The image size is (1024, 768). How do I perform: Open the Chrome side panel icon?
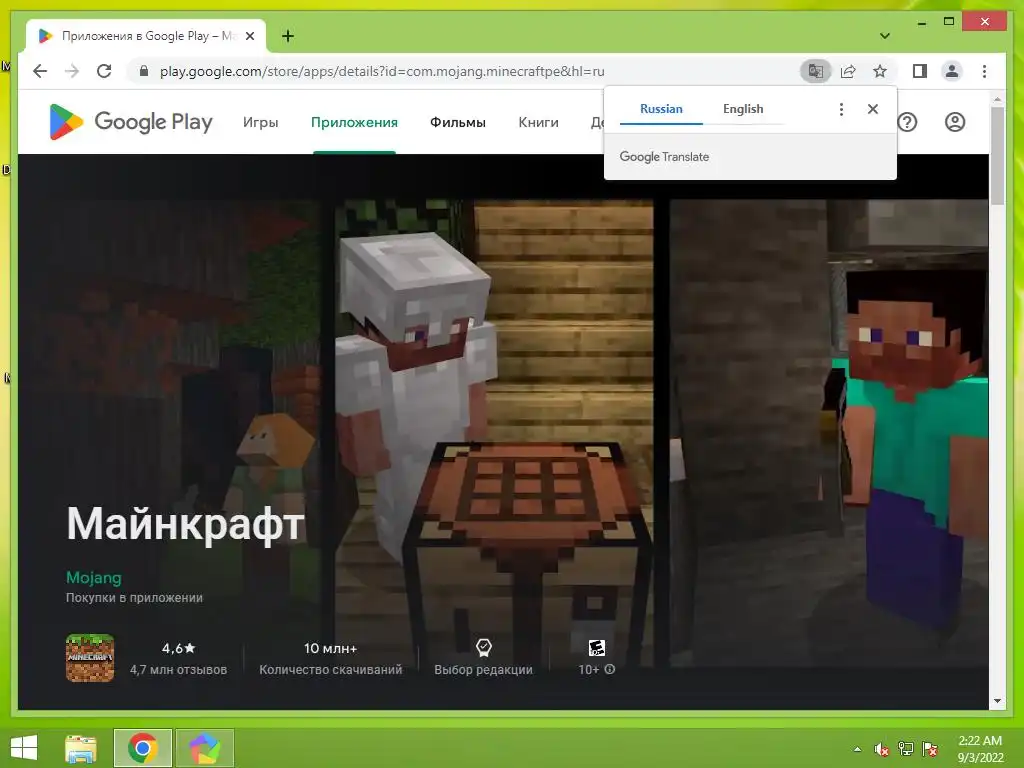pos(920,71)
